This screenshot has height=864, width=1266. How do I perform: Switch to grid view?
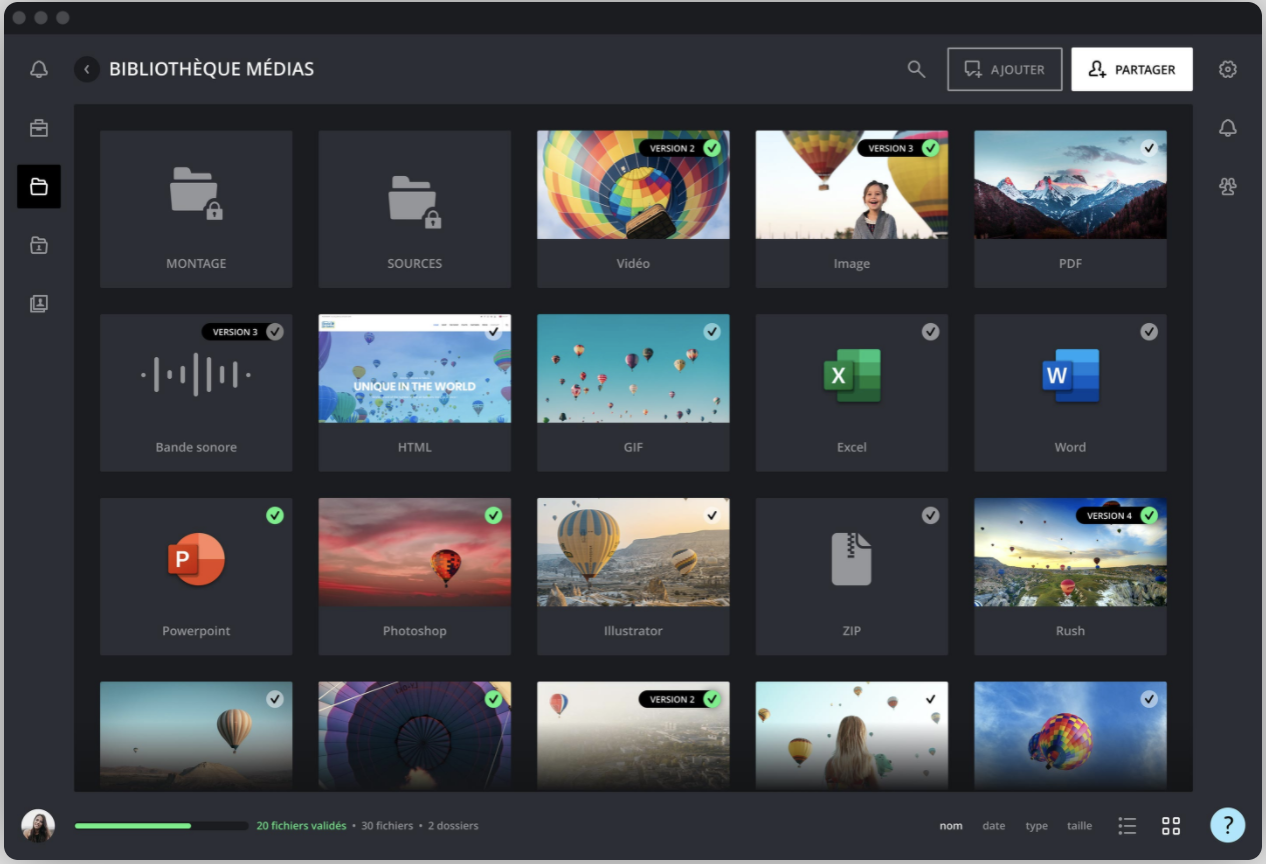click(1171, 826)
